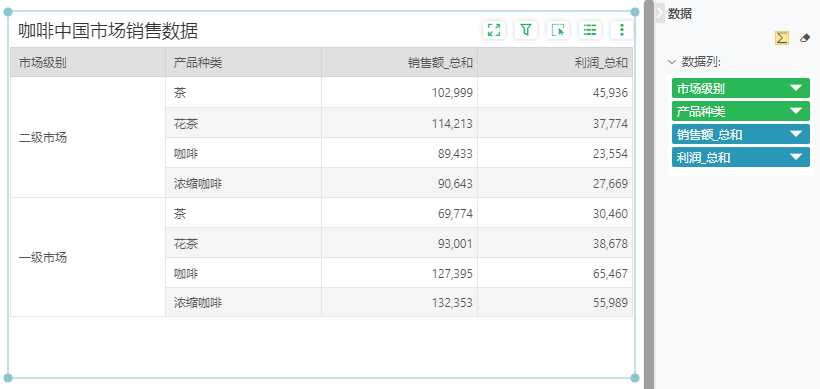Open dropdown arrow on 产品种类 field
Screen dimensions: 820x389
click(x=796, y=111)
